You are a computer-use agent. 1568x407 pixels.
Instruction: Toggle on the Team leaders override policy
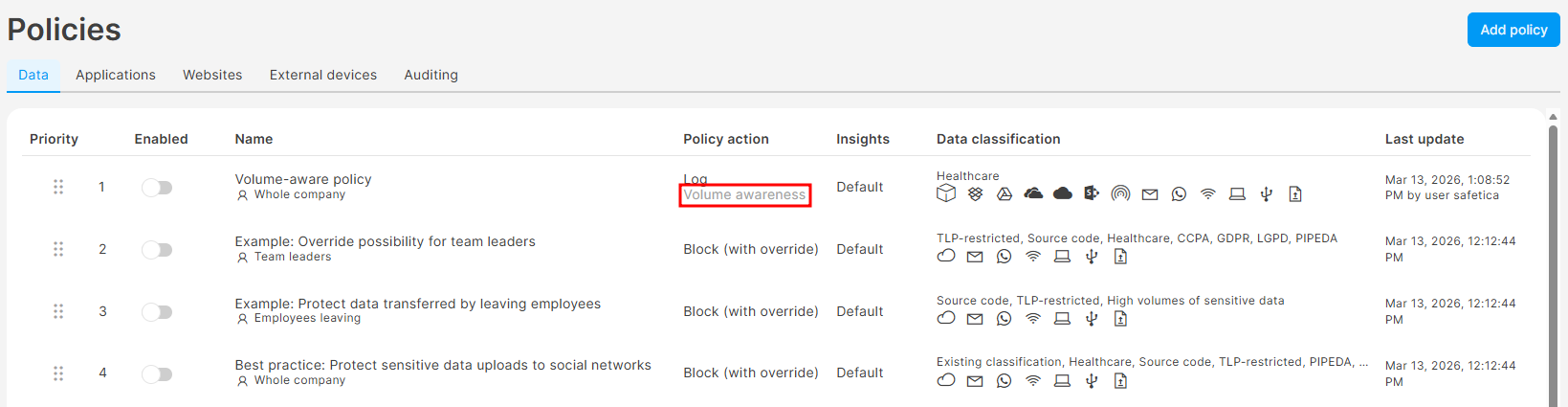click(157, 250)
